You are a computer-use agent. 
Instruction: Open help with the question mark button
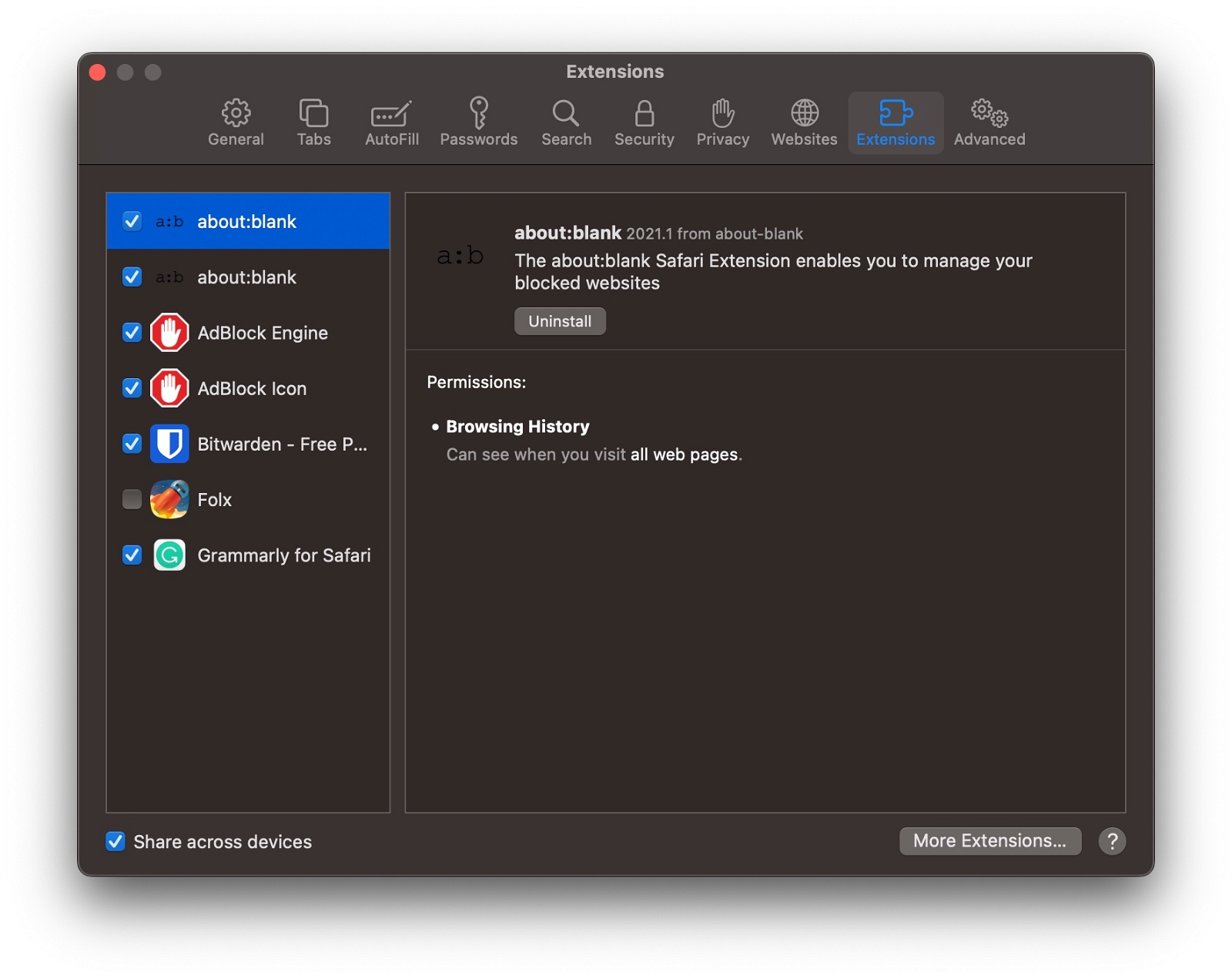click(1112, 841)
